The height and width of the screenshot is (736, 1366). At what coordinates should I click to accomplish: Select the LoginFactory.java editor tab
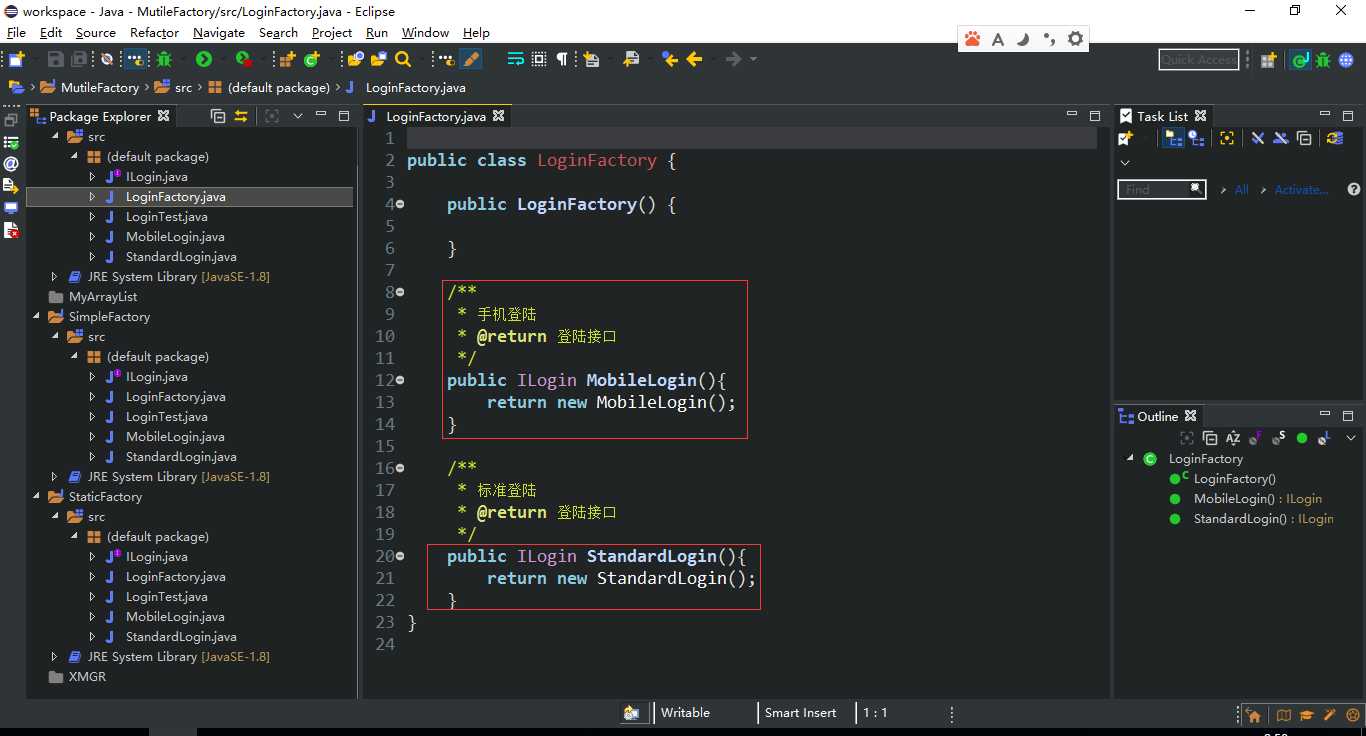(x=436, y=116)
